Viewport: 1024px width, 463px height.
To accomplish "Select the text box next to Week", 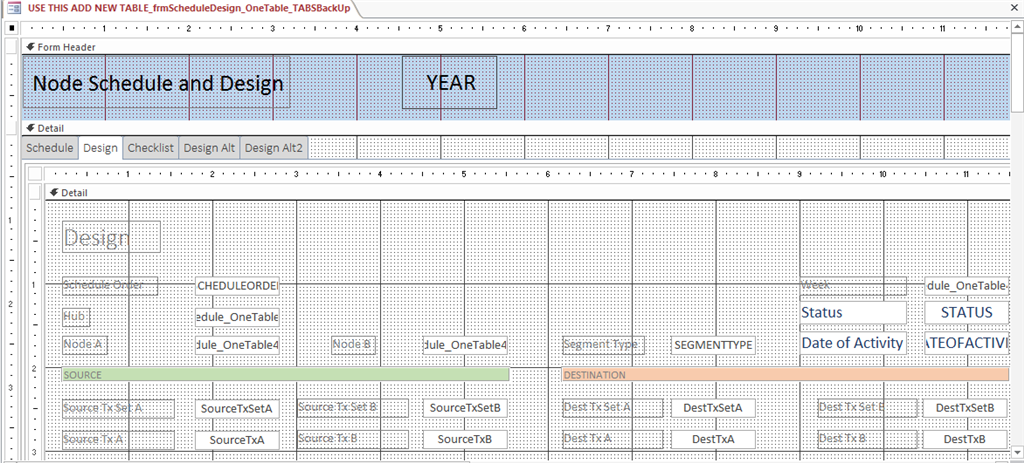I will click(x=966, y=285).
